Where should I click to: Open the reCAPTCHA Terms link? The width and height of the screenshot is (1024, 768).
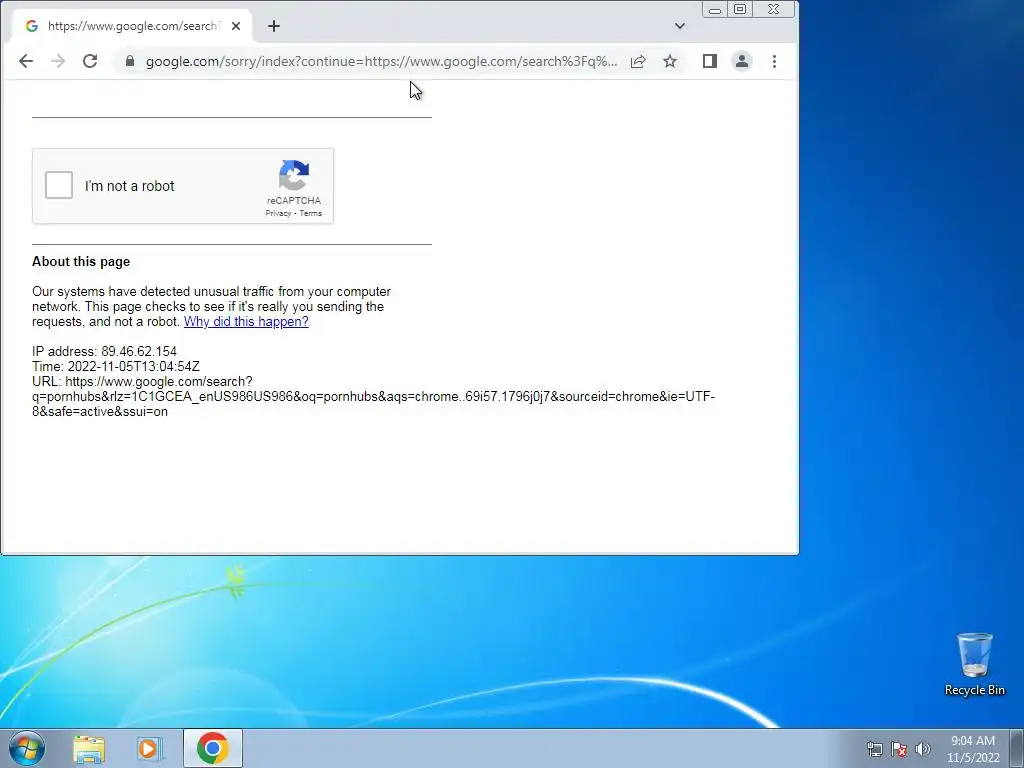pyautogui.click(x=311, y=214)
